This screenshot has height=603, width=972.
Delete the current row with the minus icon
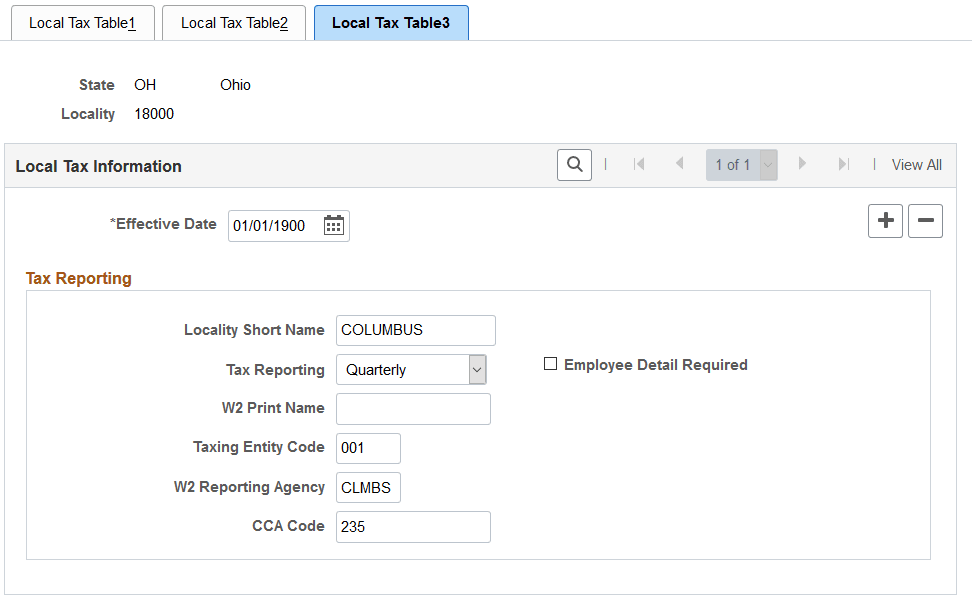click(925, 221)
